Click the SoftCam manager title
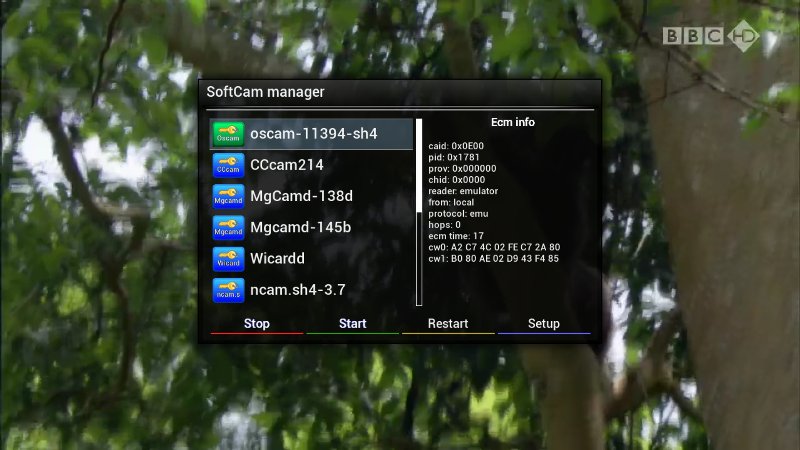 265,92
